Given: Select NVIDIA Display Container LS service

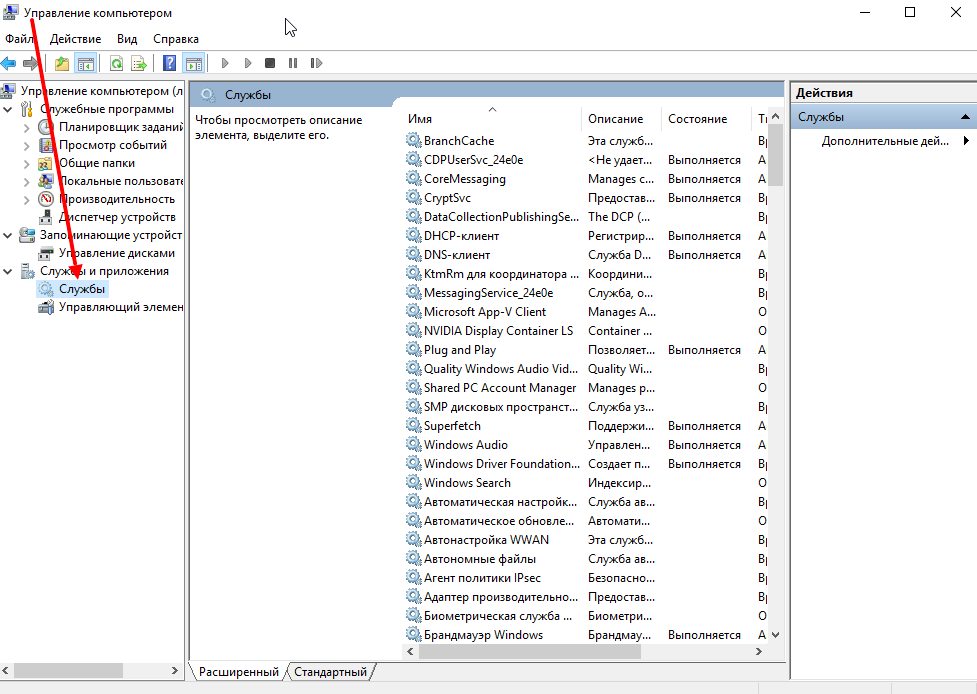Looking at the screenshot, I should pyautogui.click(x=498, y=331).
